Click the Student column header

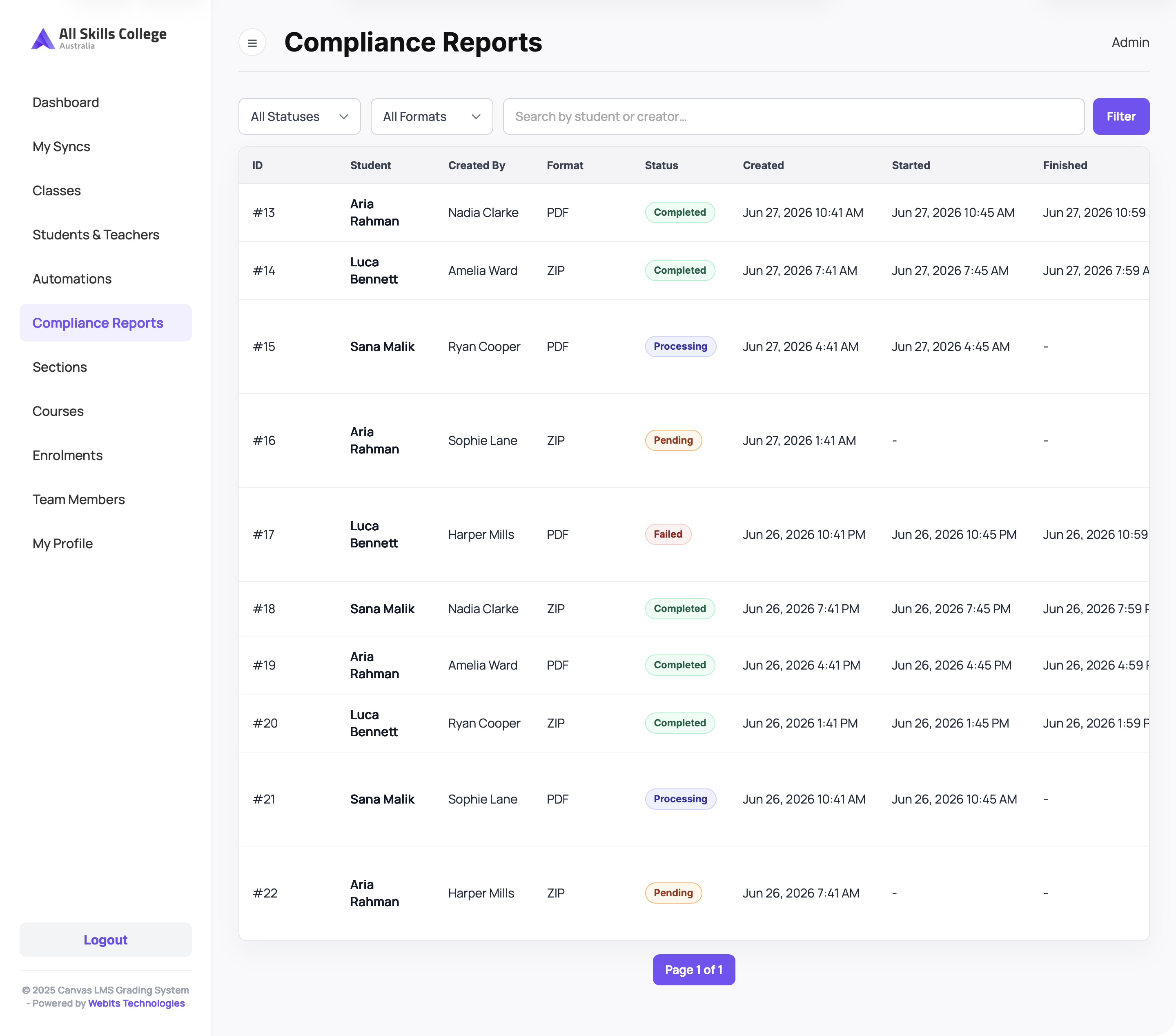coord(370,166)
